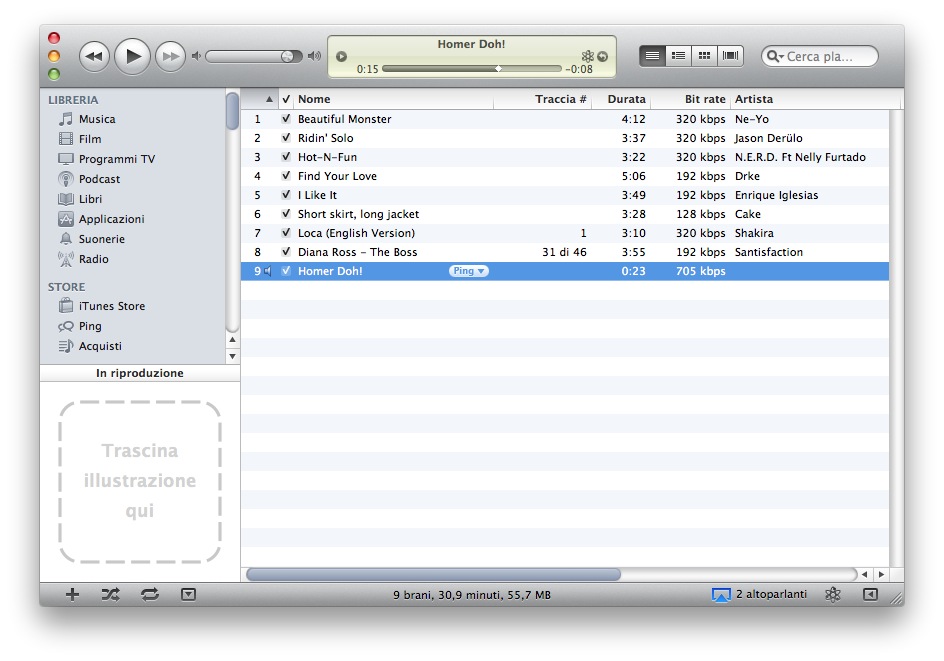Open the search field magnifier dropdown

(774, 57)
